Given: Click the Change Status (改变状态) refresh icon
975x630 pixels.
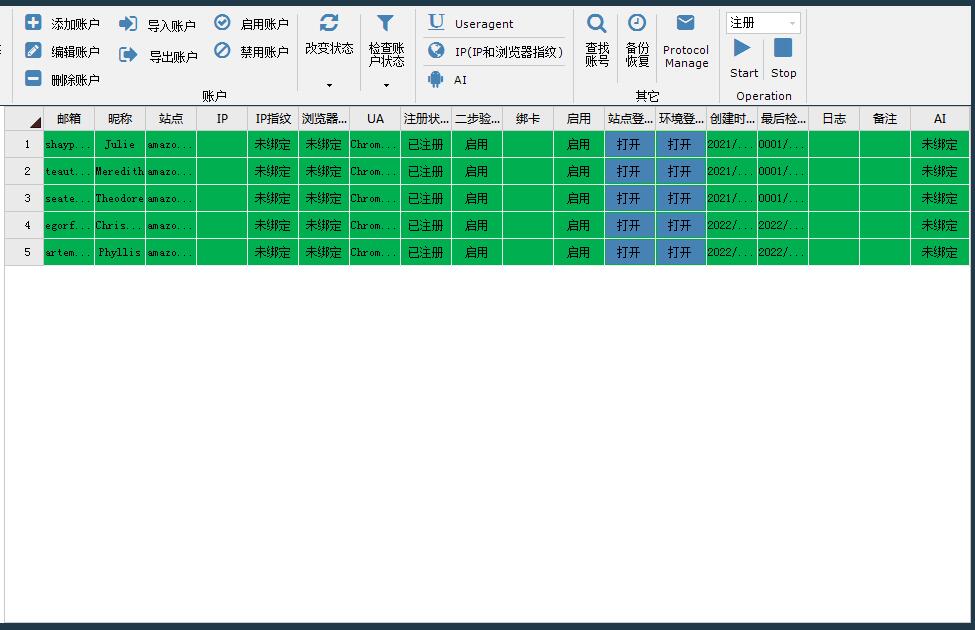Looking at the screenshot, I should pos(329,23).
